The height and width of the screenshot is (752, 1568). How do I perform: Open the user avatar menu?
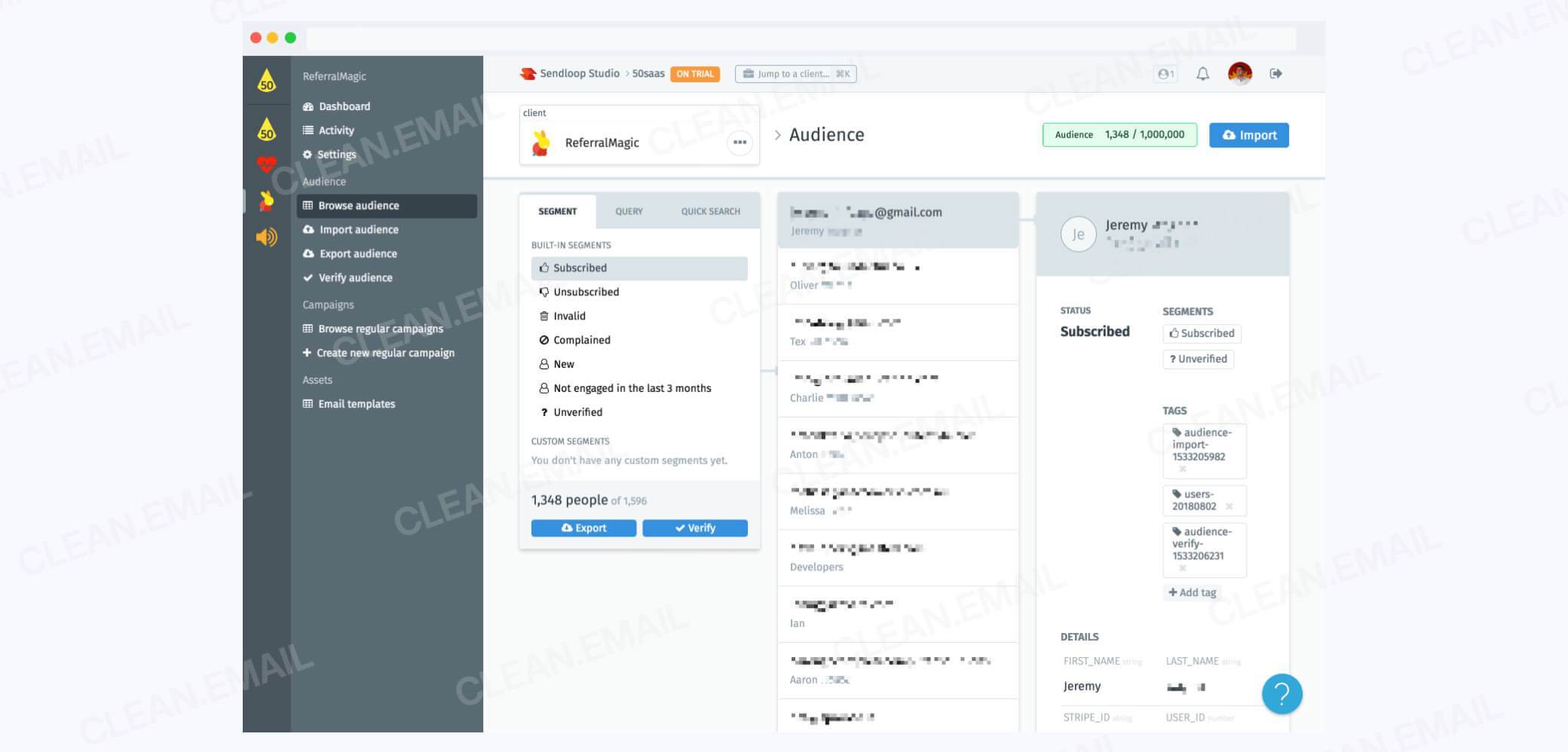point(1240,74)
